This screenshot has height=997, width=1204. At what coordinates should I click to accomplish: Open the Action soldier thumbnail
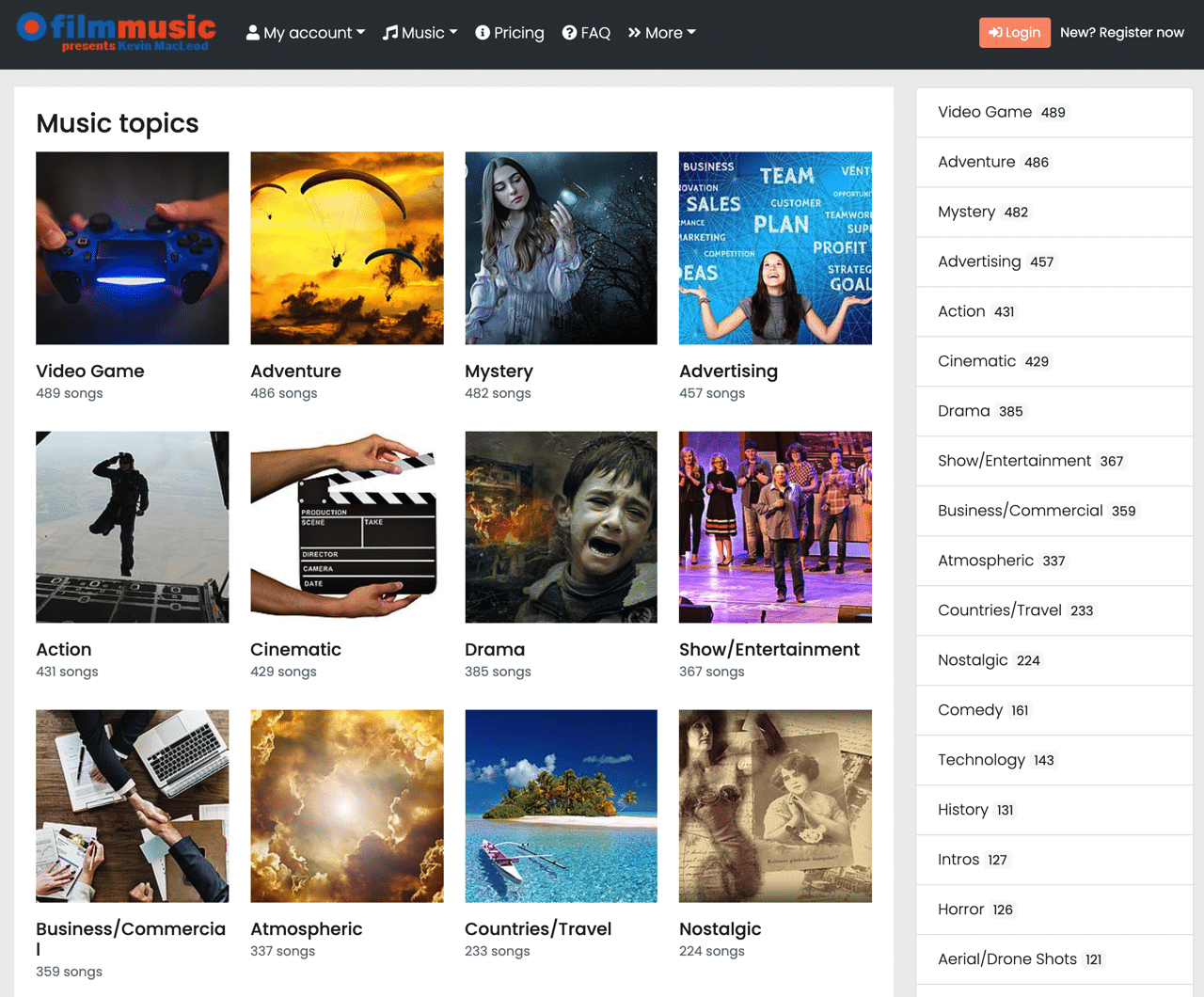tap(133, 528)
